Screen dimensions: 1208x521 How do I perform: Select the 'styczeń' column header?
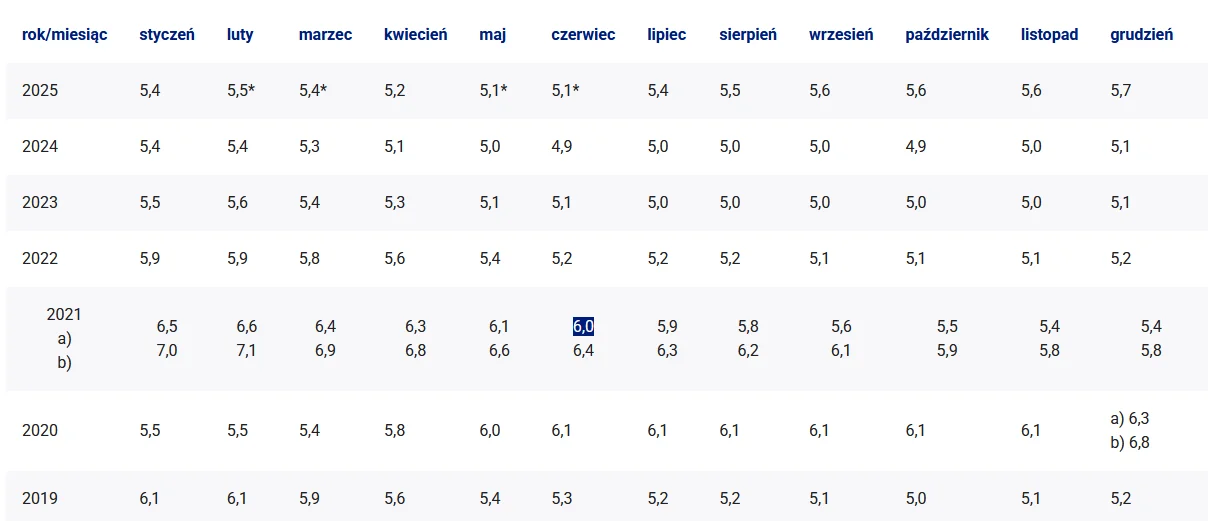[x=167, y=35]
